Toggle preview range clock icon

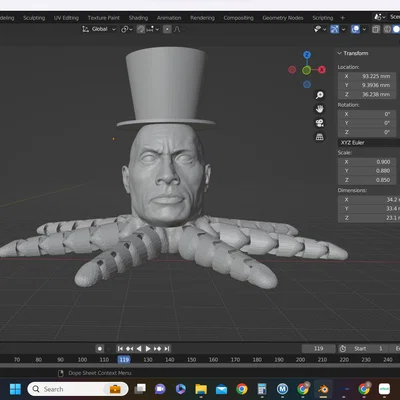(343, 349)
